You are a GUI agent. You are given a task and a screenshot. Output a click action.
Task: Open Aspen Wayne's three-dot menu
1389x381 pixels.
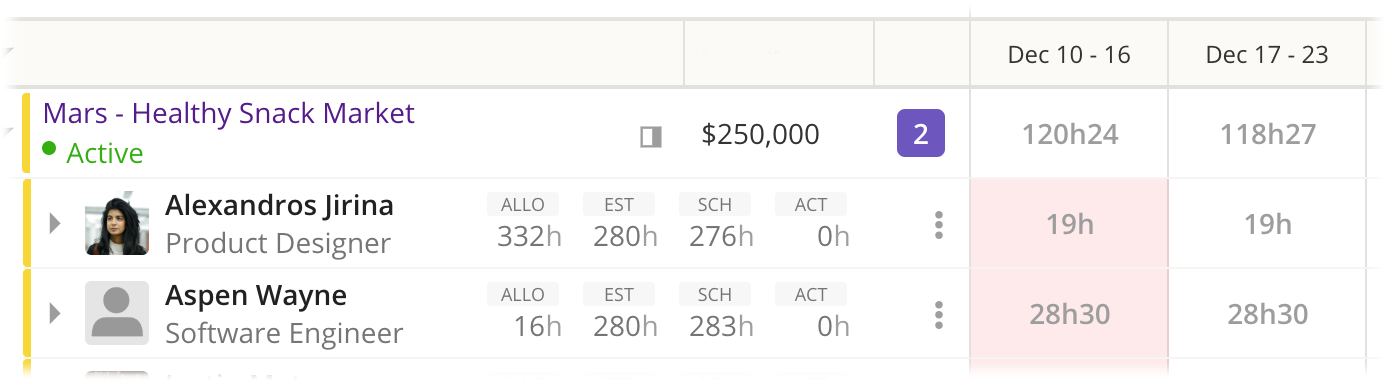click(938, 314)
